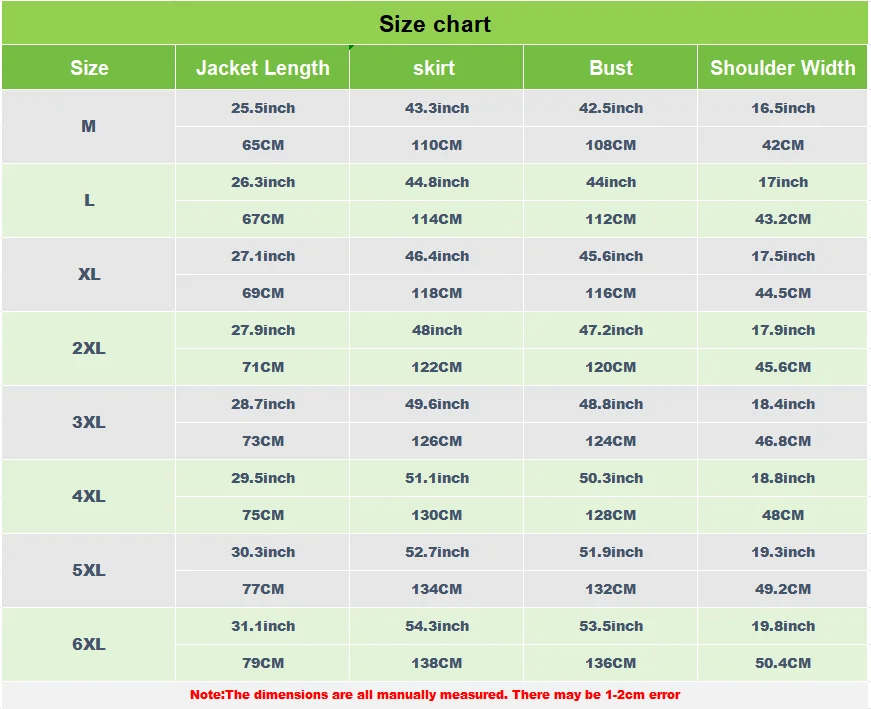Image resolution: width=871 pixels, height=709 pixels.
Task: Click the Jacket Length column header
Action: [x=262, y=68]
